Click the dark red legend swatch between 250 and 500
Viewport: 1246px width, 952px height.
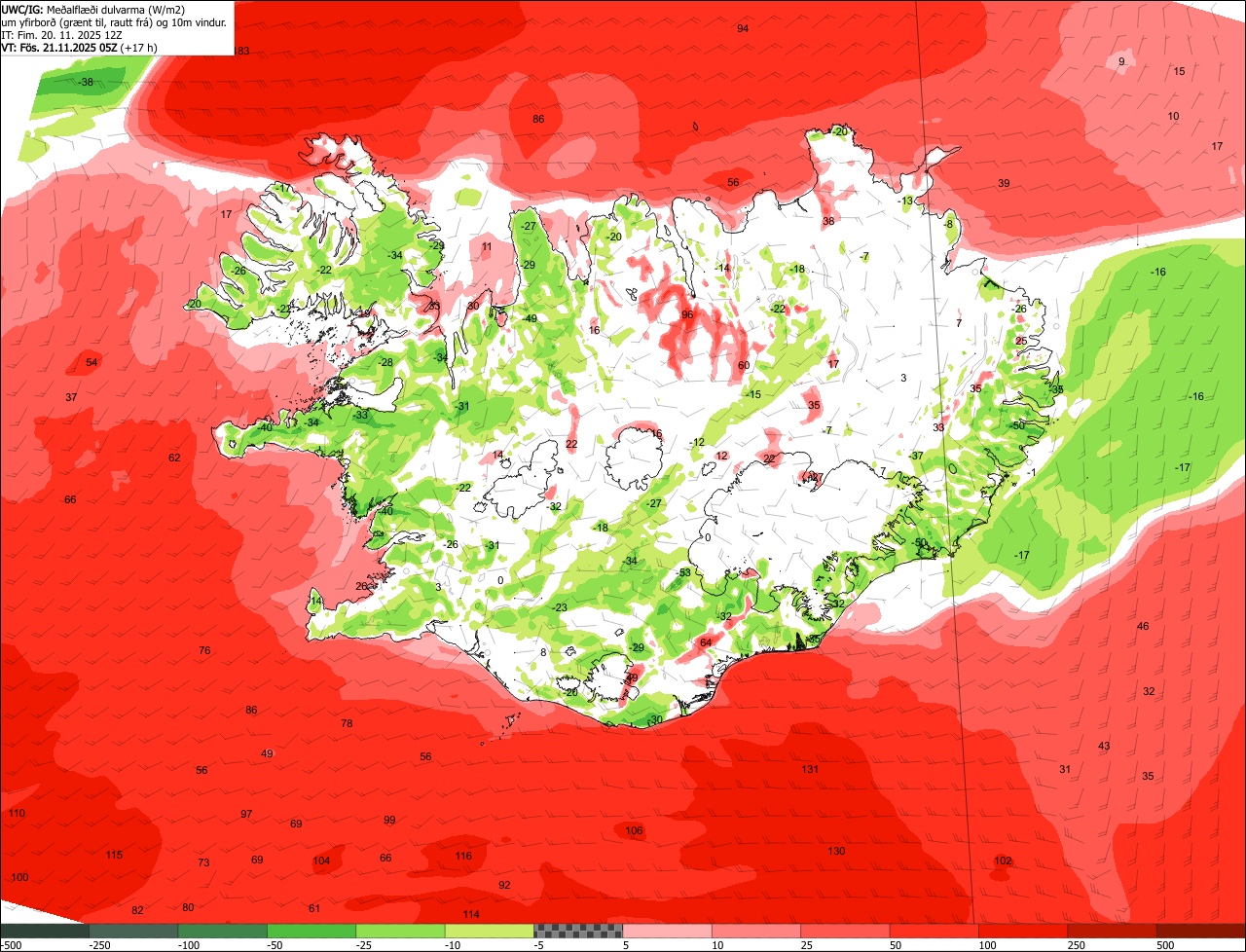1112,931
